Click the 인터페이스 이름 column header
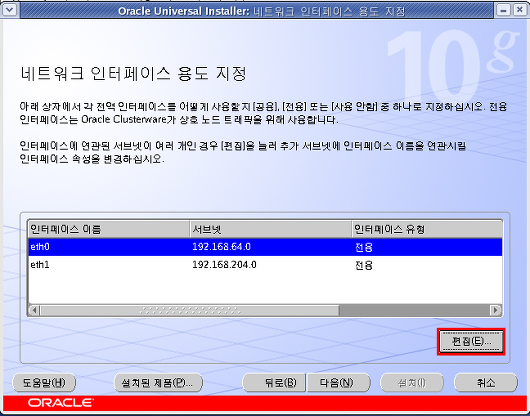 109,230
